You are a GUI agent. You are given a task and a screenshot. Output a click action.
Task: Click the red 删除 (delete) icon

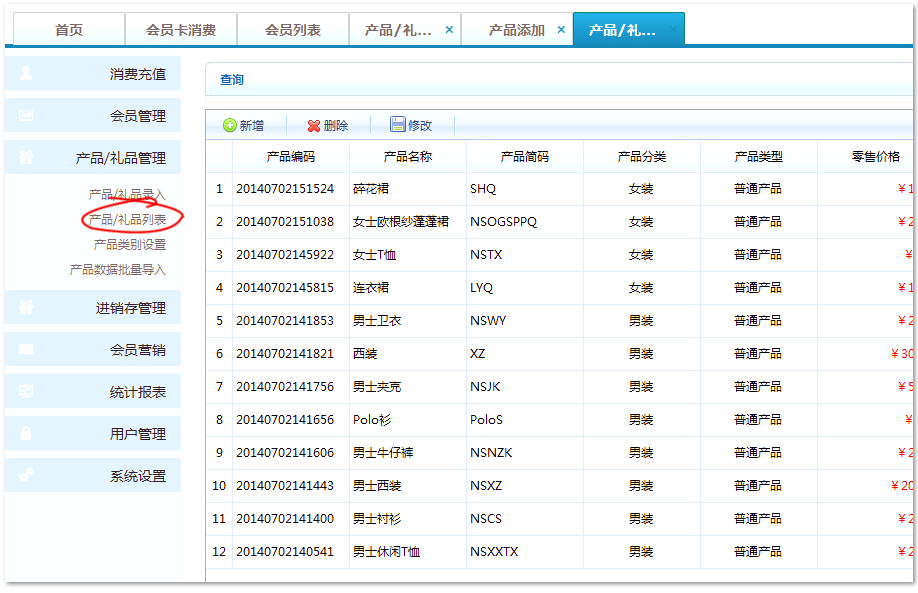coord(314,126)
